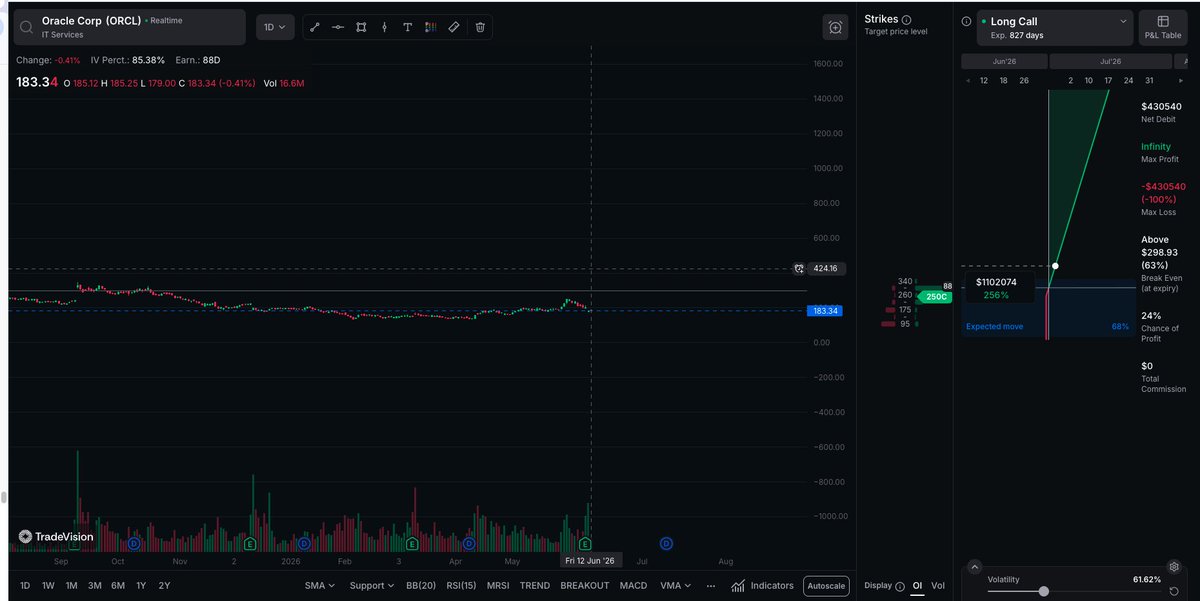Open the 1D interval dropdown
Screen dimensions: 1200x601
point(274,27)
